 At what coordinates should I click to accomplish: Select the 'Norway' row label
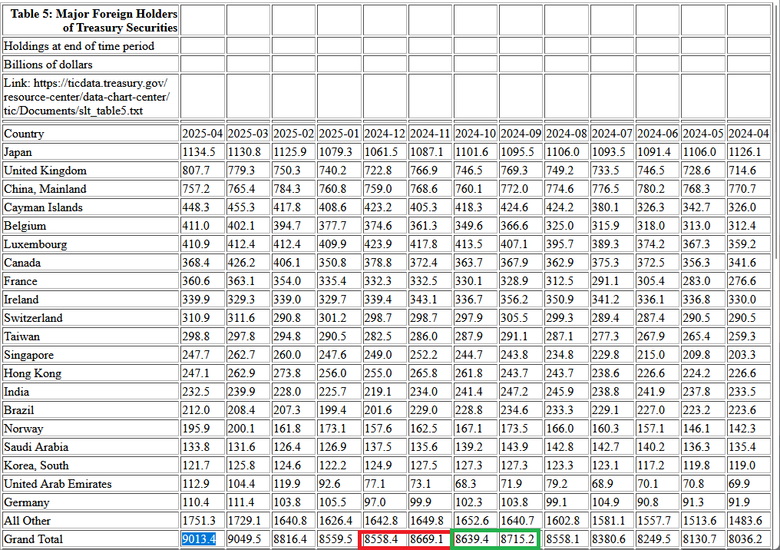coord(23,428)
